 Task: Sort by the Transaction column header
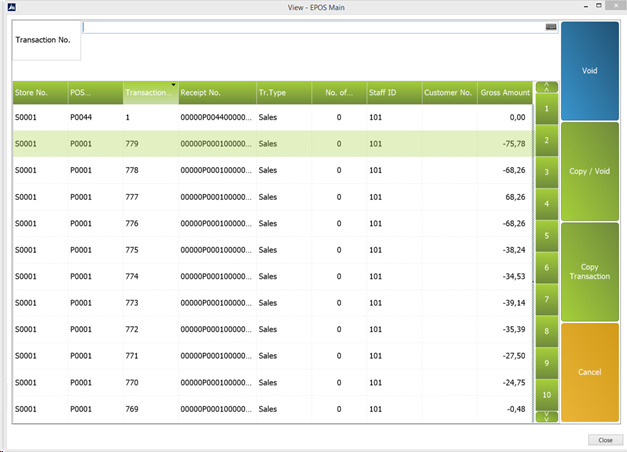point(150,93)
